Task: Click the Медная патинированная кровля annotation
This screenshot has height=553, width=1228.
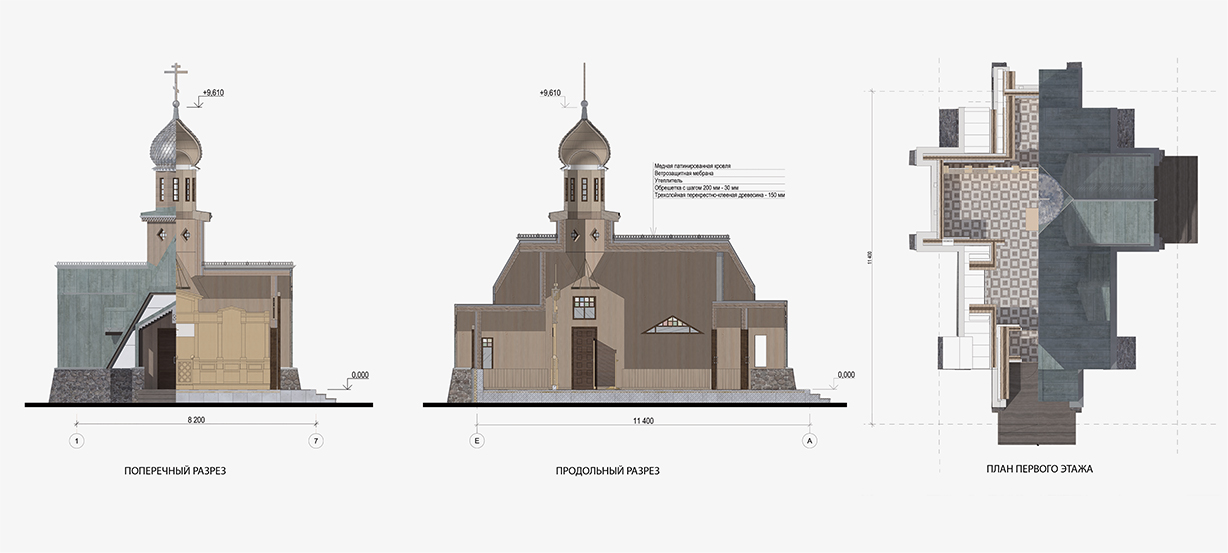Action: pyautogui.click(x=692, y=165)
